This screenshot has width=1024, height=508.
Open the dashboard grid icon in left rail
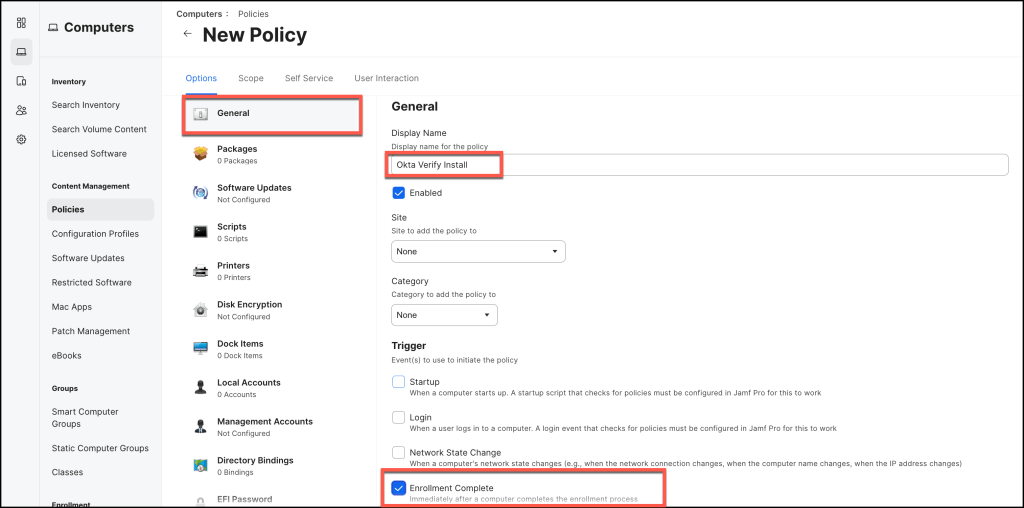coord(21,22)
